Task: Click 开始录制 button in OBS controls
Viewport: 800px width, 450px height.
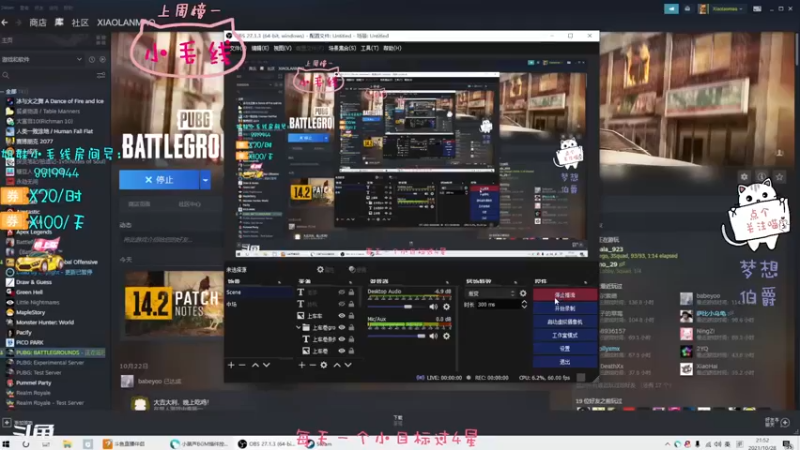Action: point(565,308)
